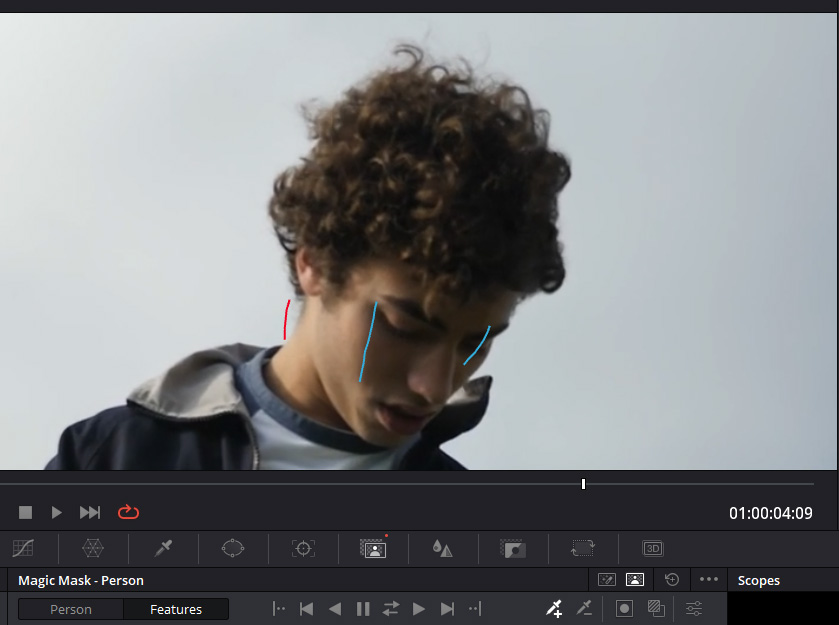This screenshot has height=625, width=839.
Task: Open Magic Mask sliders settings
Action: [x=694, y=609]
